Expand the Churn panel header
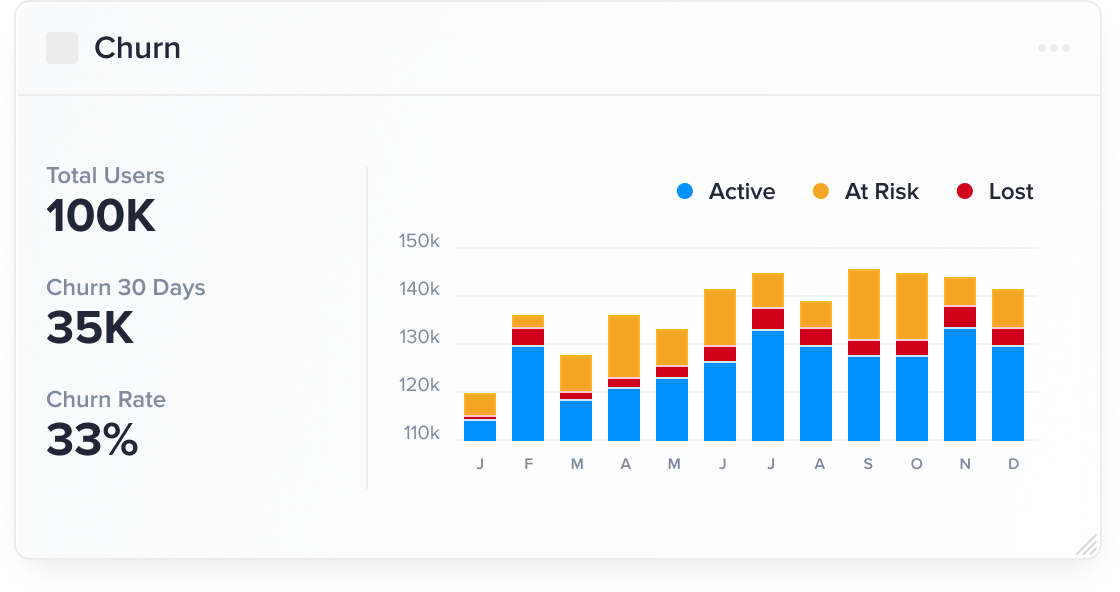Screen dimensions: 1120x592 coord(136,47)
